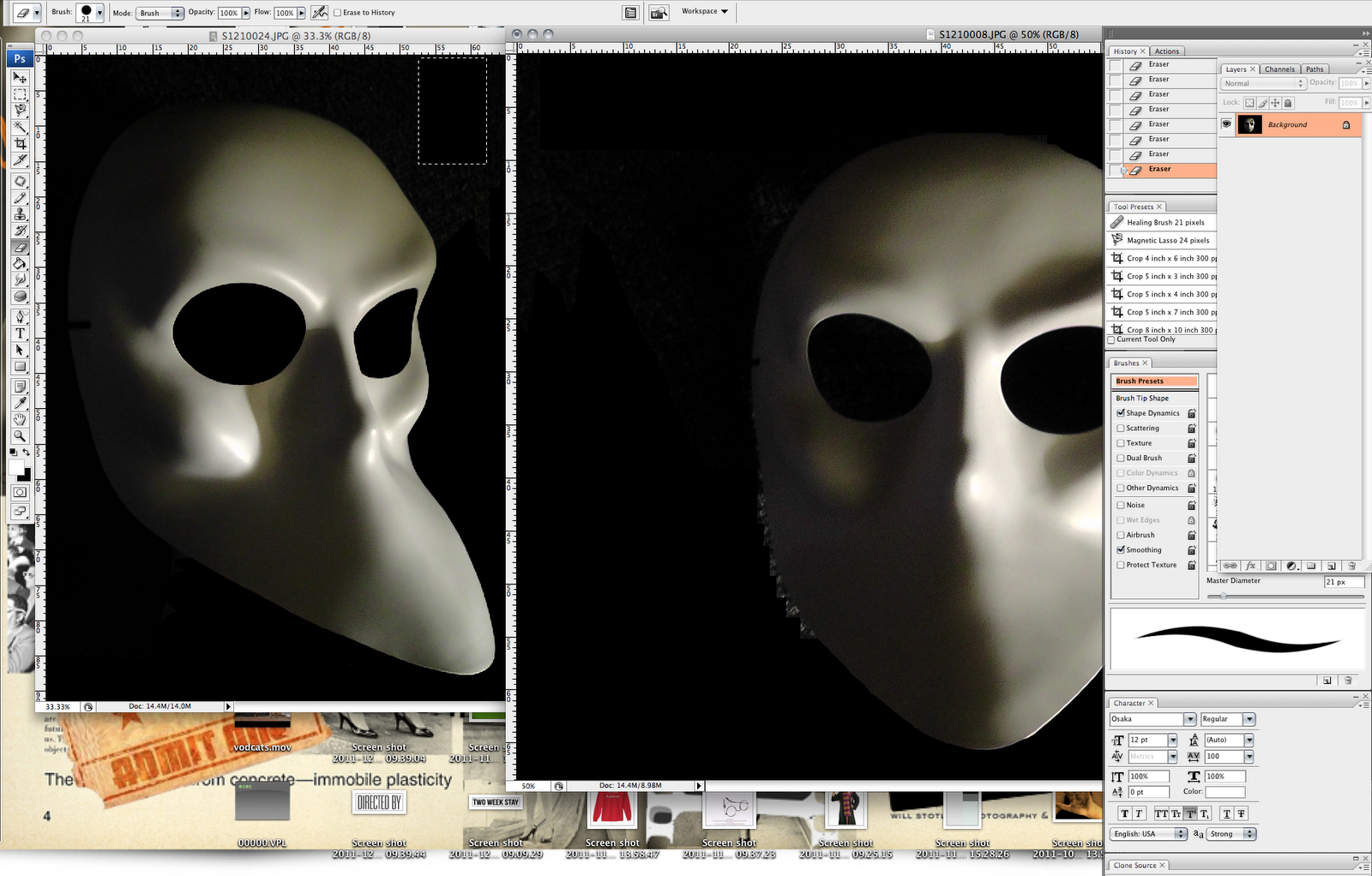This screenshot has height=876, width=1372.
Task: Select the Path Selection tool
Action: 20,350
